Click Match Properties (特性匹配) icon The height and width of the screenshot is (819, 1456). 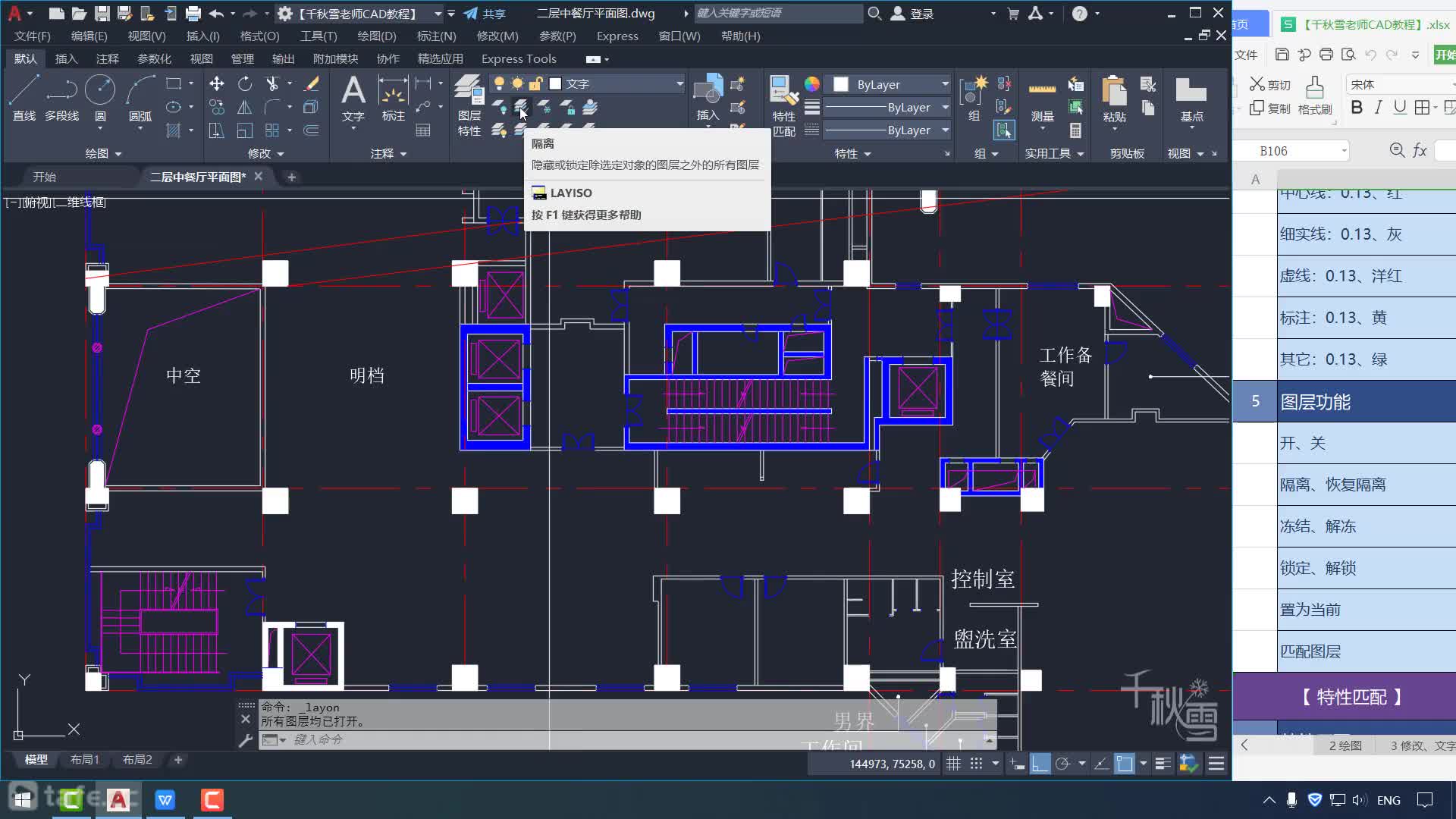783,105
